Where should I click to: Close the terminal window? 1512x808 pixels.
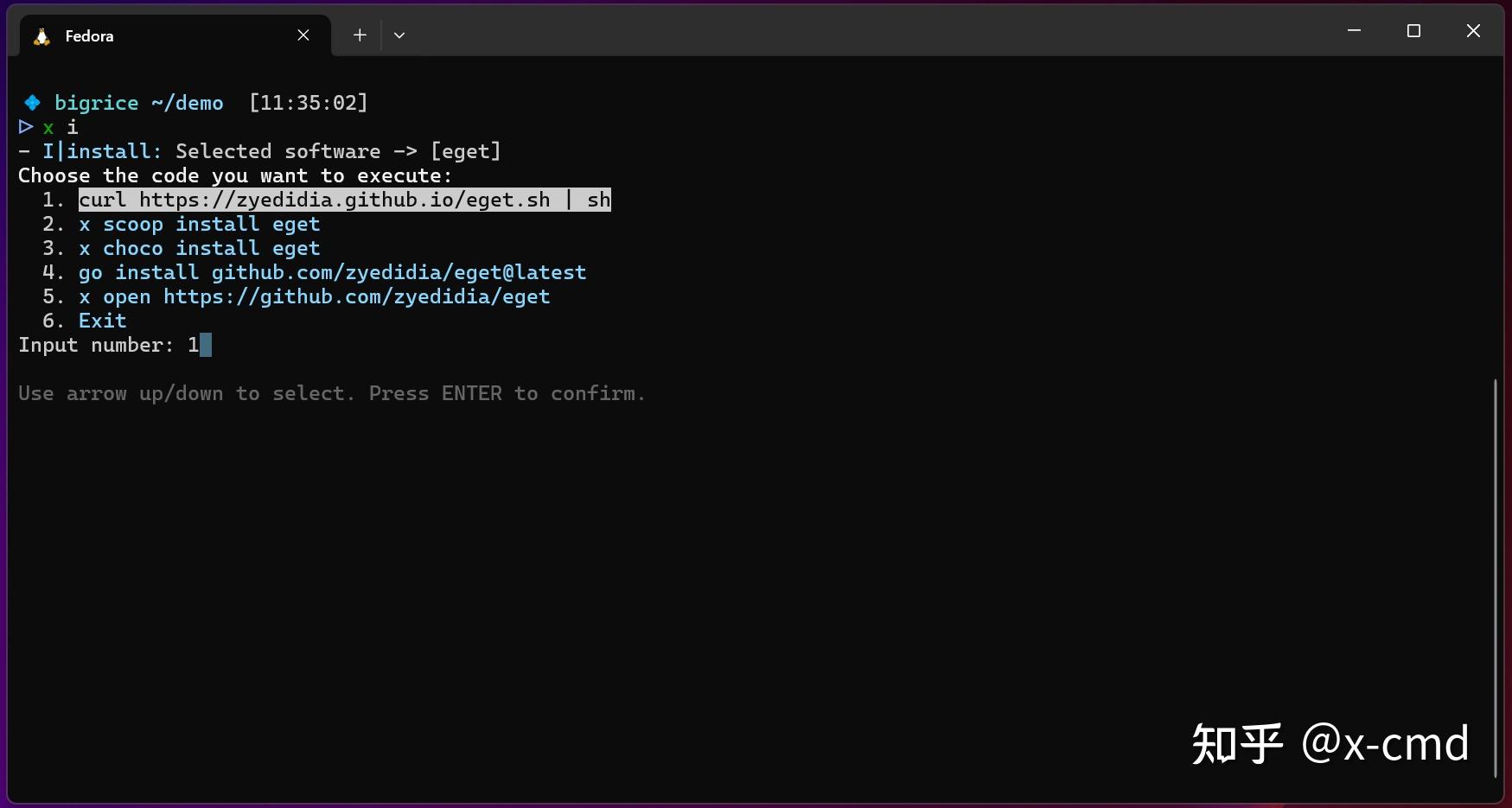(x=1473, y=31)
